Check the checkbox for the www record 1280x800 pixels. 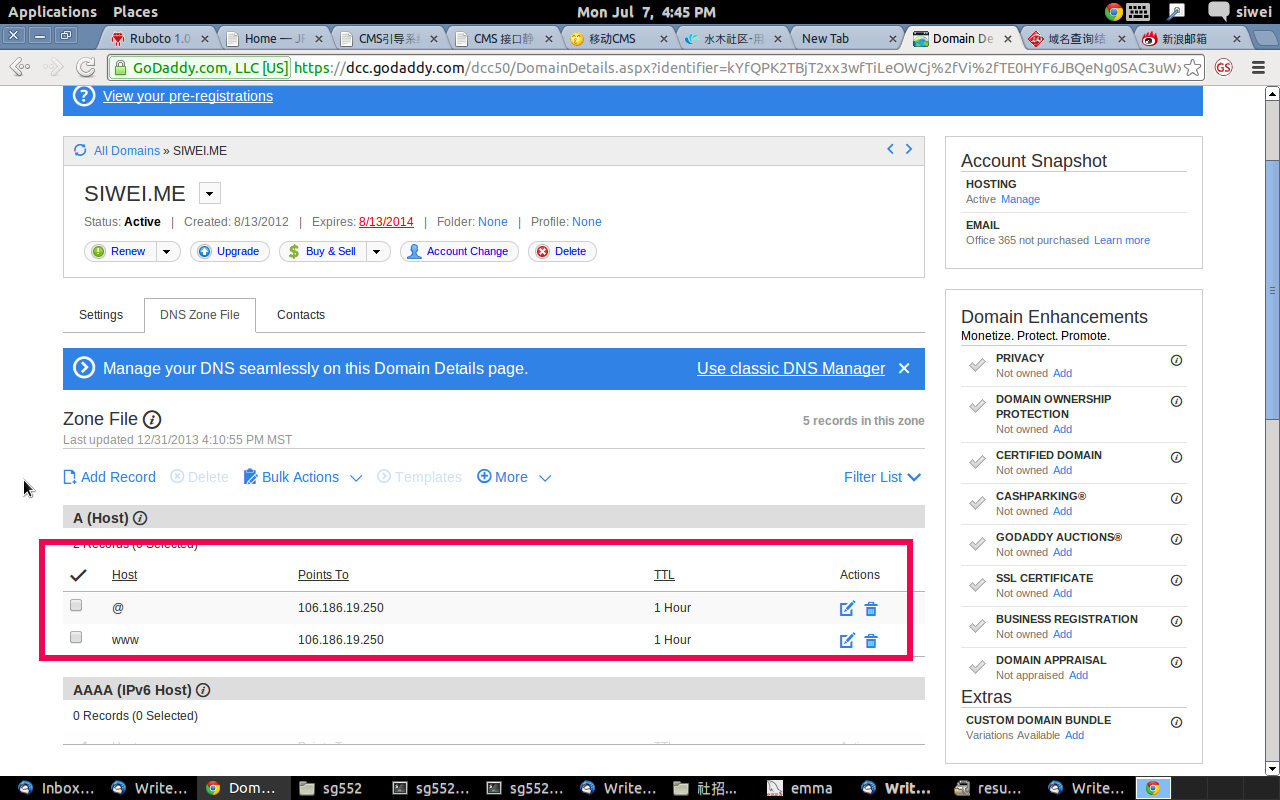tap(76, 637)
